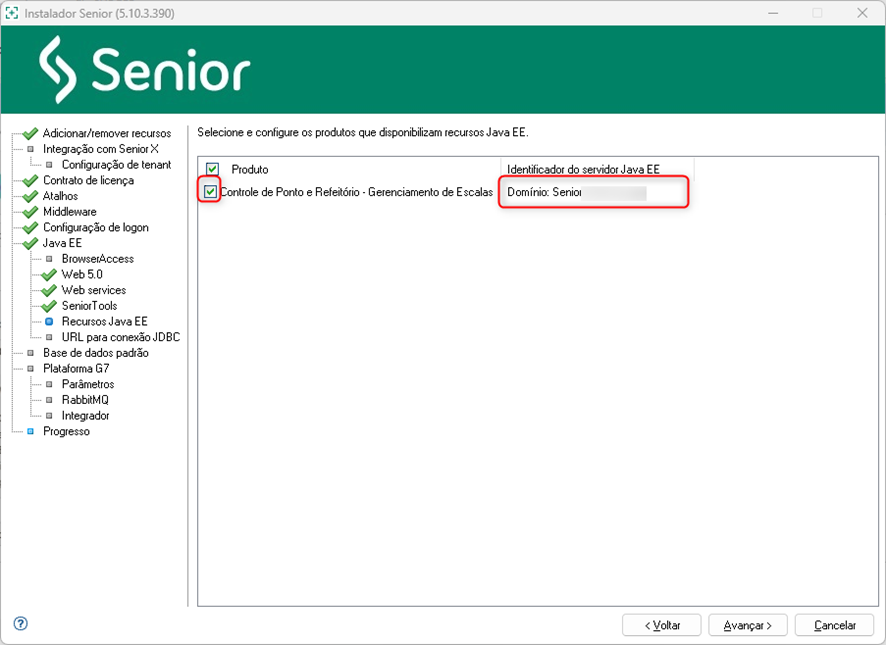The height and width of the screenshot is (645, 886).
Task: Open Configuração de tenant step
Action: (x=116, y=165)
